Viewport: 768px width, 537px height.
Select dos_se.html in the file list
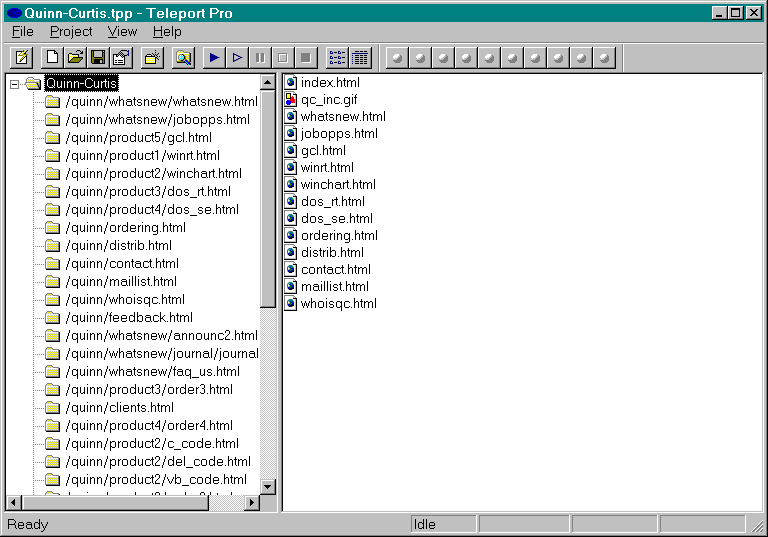(336, 219)
